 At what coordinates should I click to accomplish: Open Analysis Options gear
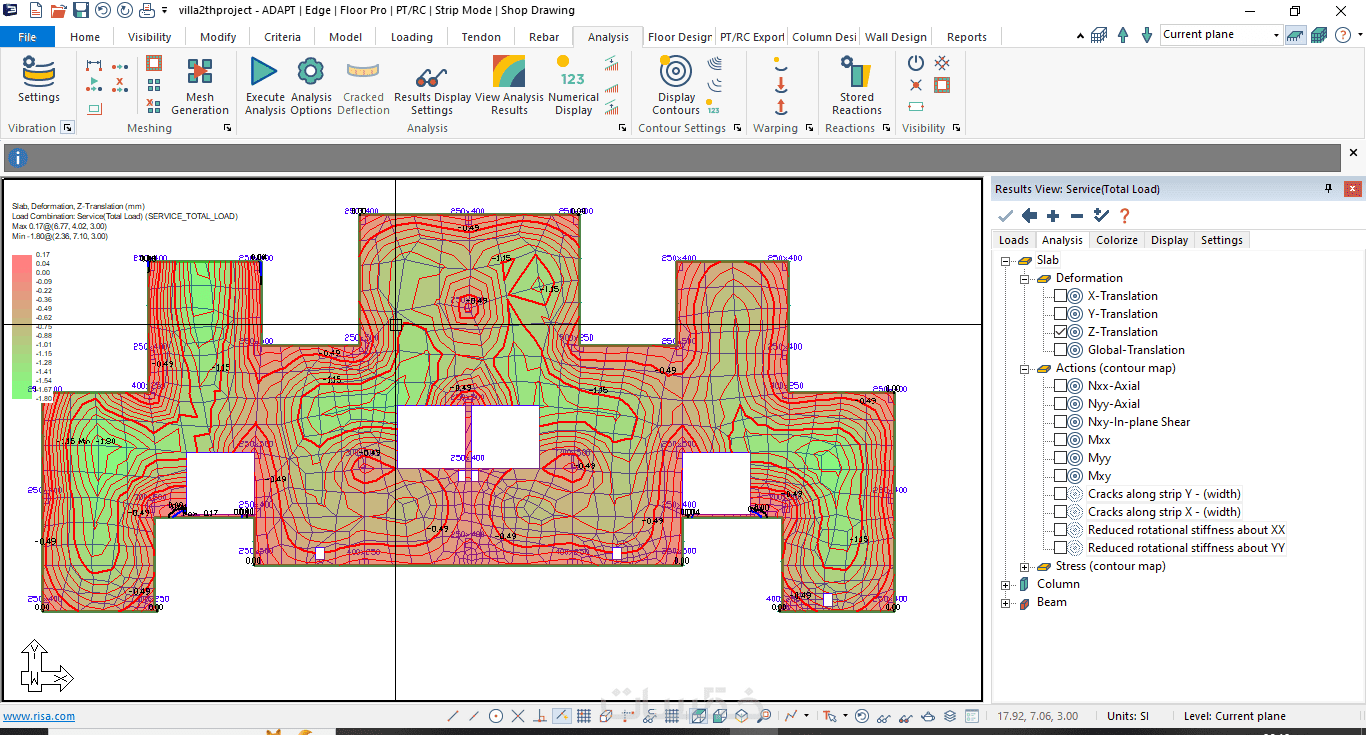click(x=311, y=85)
